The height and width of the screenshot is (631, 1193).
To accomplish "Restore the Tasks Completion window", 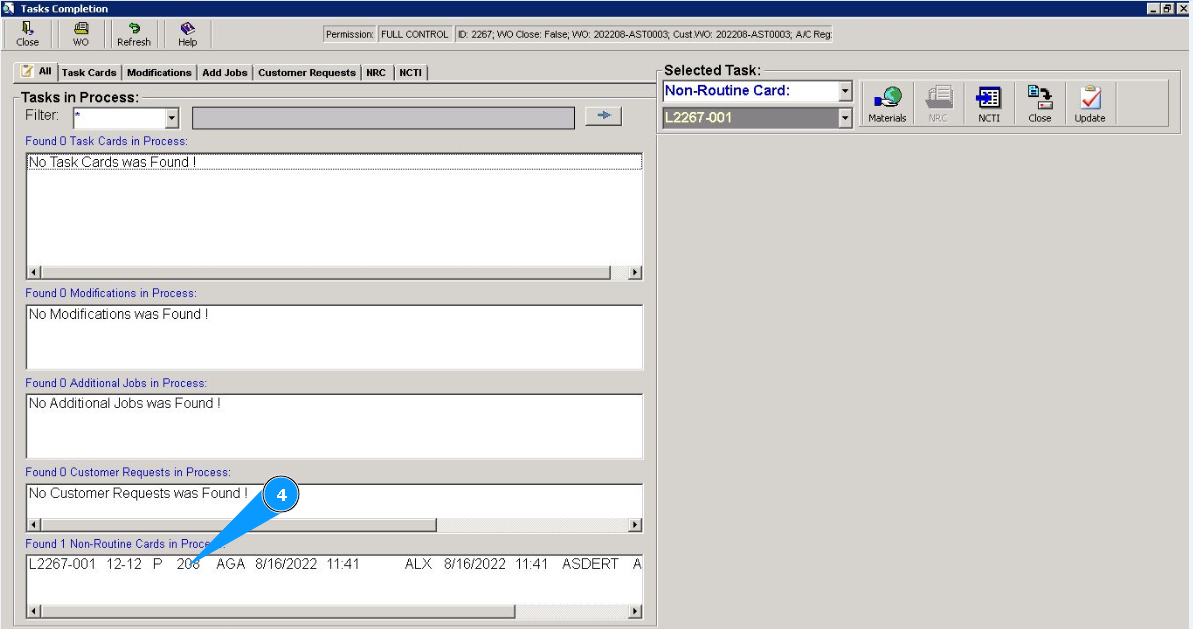I will (x=1167, y=8).
